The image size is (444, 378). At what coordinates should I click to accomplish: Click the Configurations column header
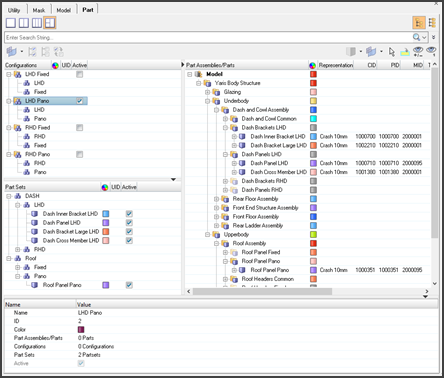click(x=21, y=65)
